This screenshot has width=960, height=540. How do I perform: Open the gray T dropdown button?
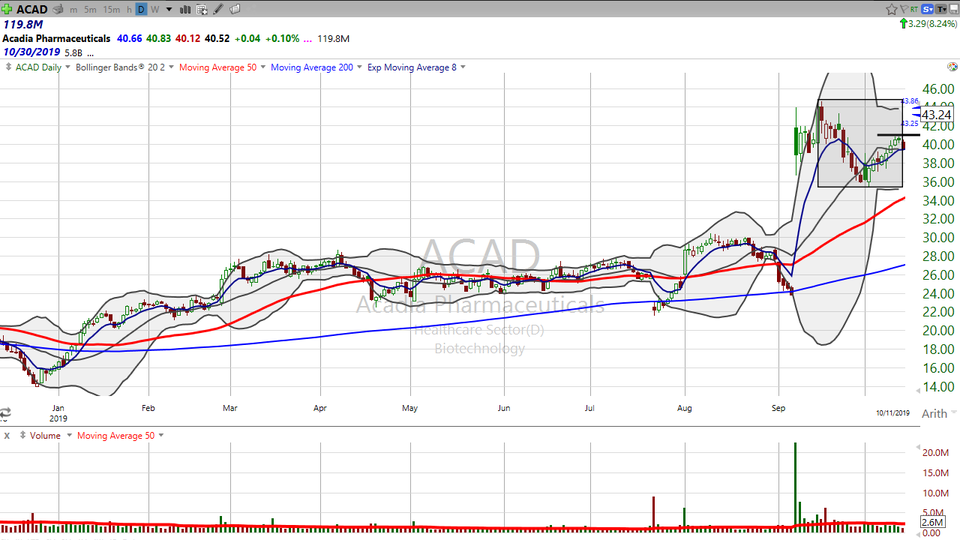pyautogui.click(x=941, y=9)
